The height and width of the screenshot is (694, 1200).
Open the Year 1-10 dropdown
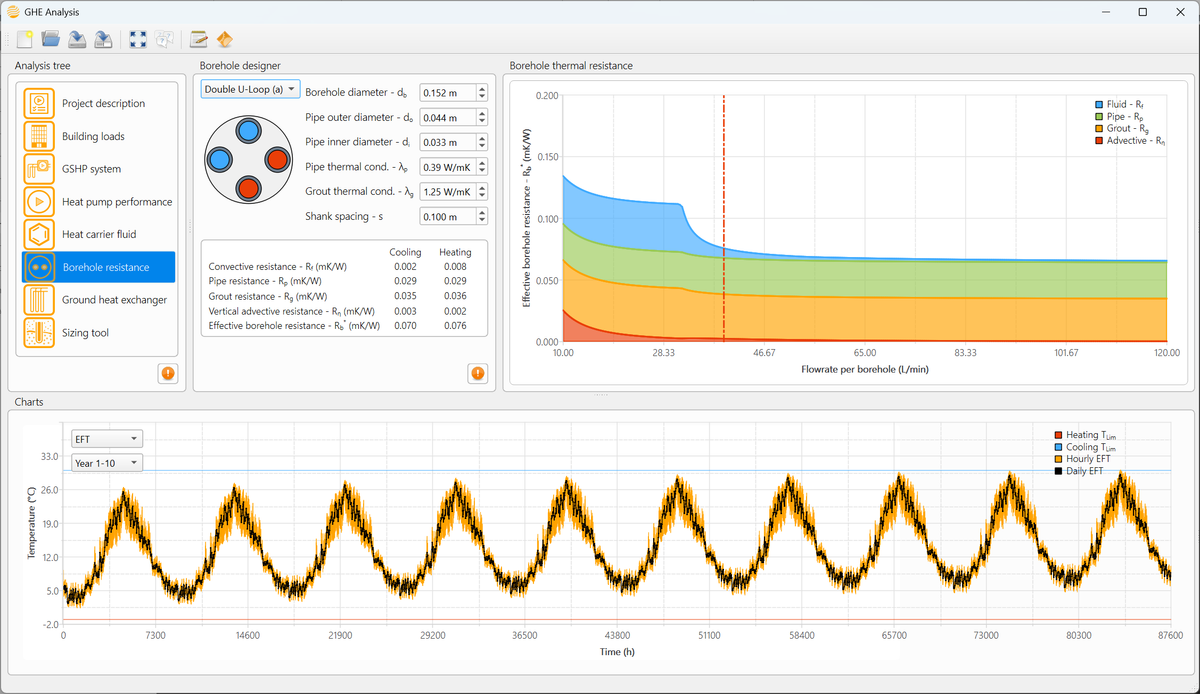tap(107, 463)
